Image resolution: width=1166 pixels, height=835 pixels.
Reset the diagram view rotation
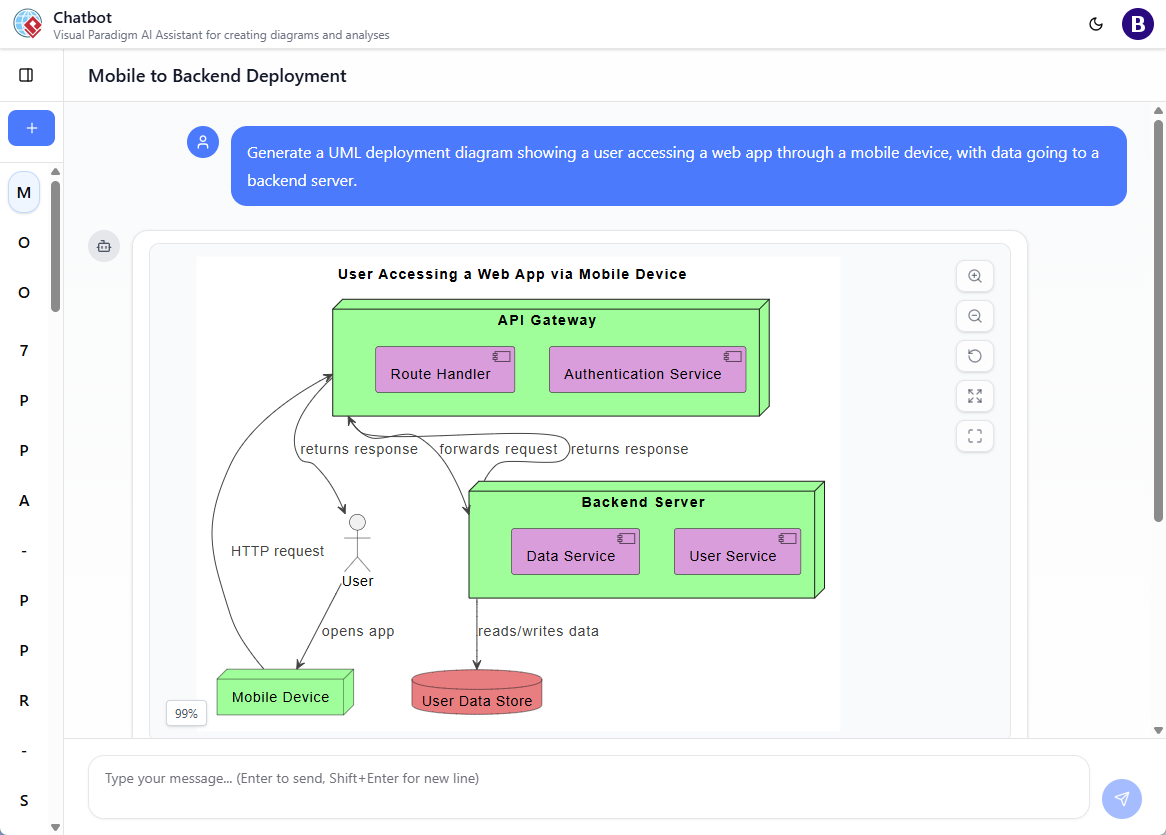[974, 356]
